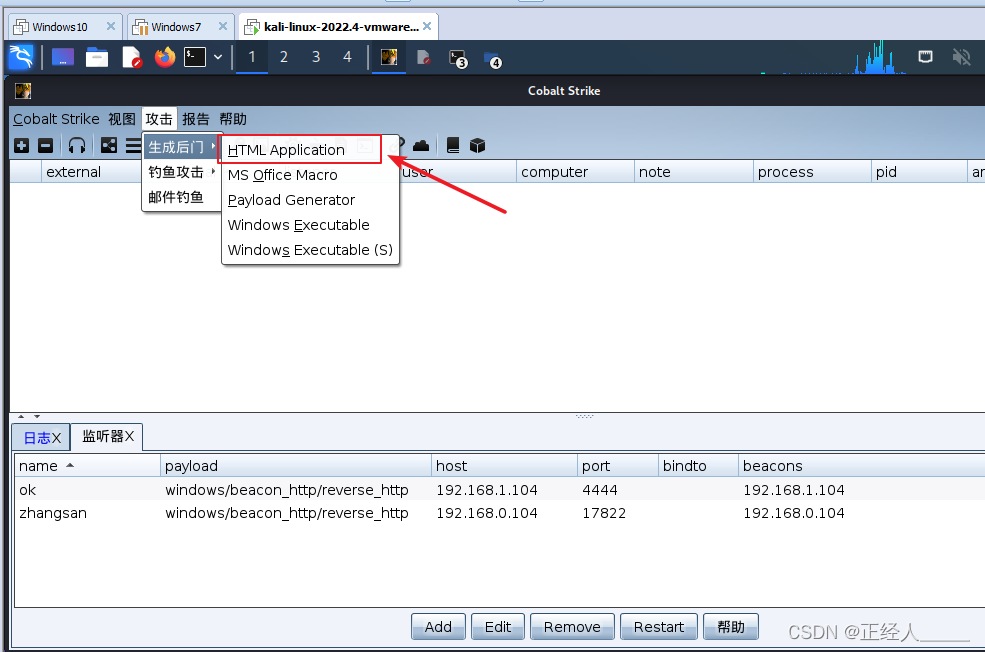Select the listener named ok
This screenshot has width=985, height=652.
tap(499, 490)
